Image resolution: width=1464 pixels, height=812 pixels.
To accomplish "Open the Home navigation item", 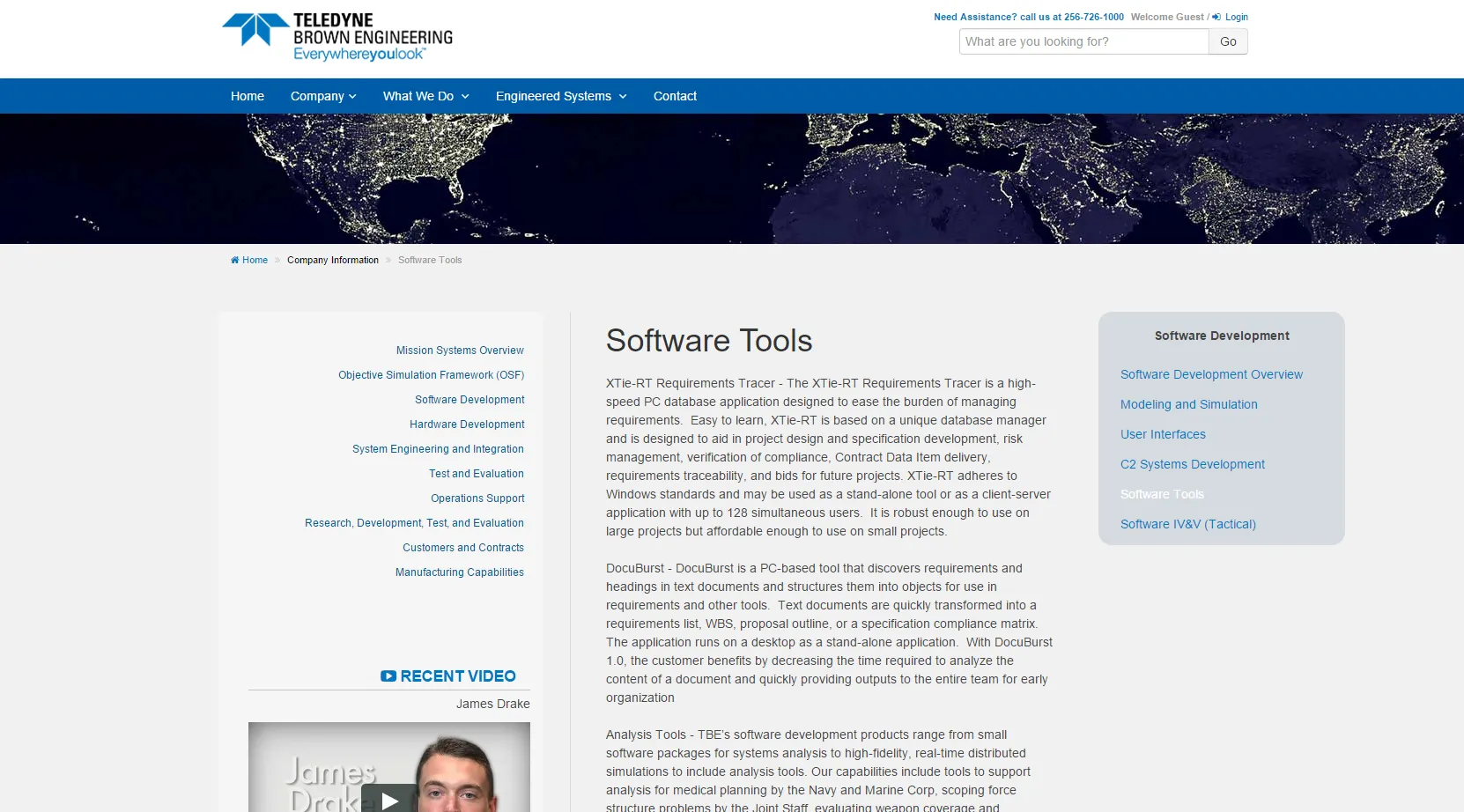I will (248, 96).
